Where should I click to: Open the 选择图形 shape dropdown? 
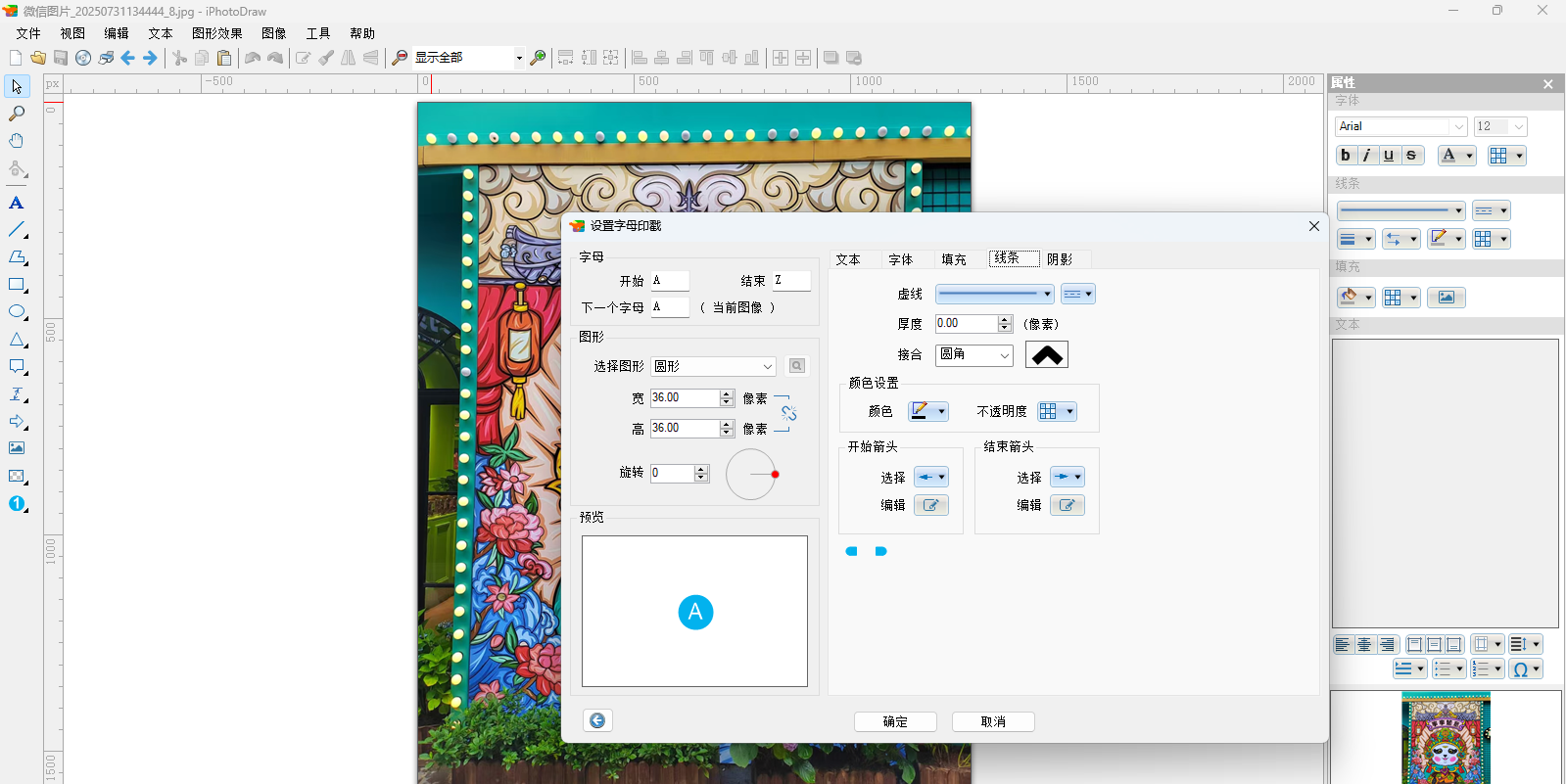click(713, 366)
